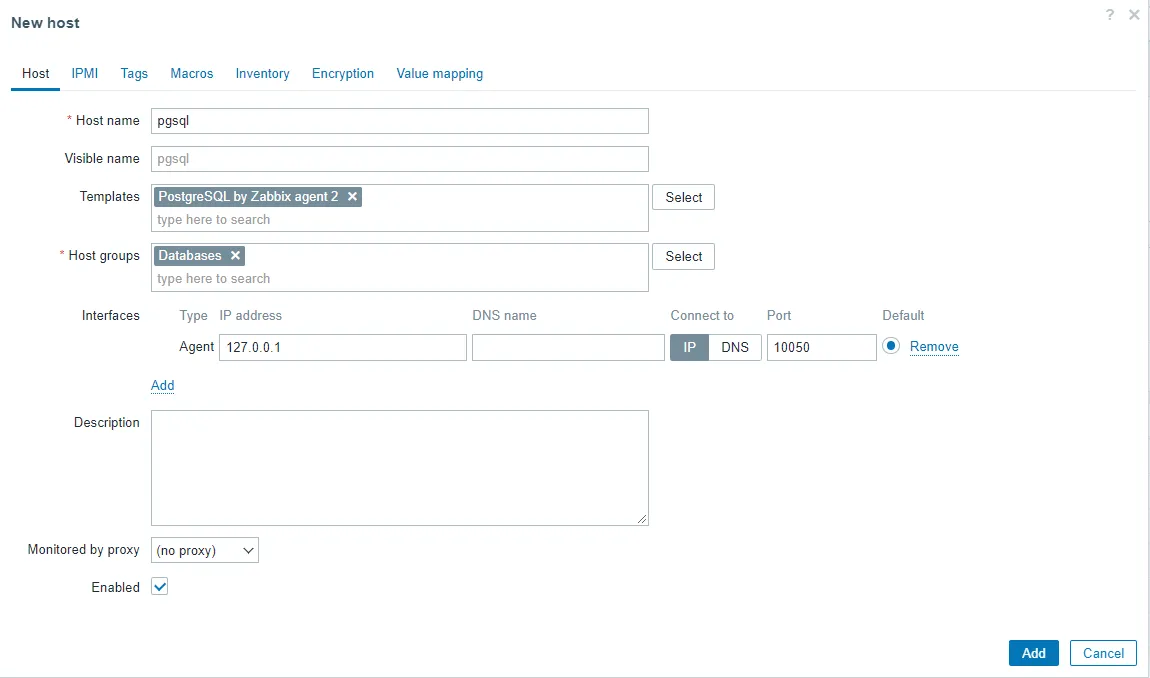Click Select button for Host groups

pos(684,256)
